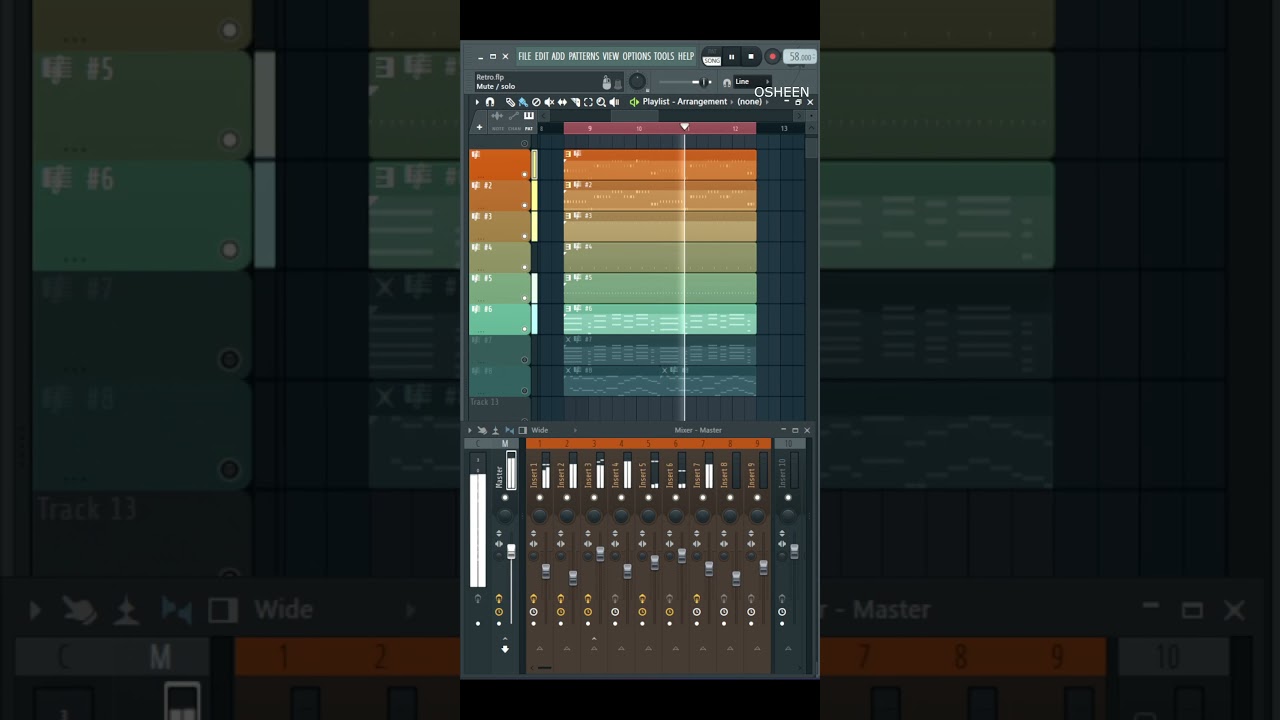This screenshot has width=1280, height=720.
Task: Click the Insert 1 volume fader
Action: tap(545, 571)
